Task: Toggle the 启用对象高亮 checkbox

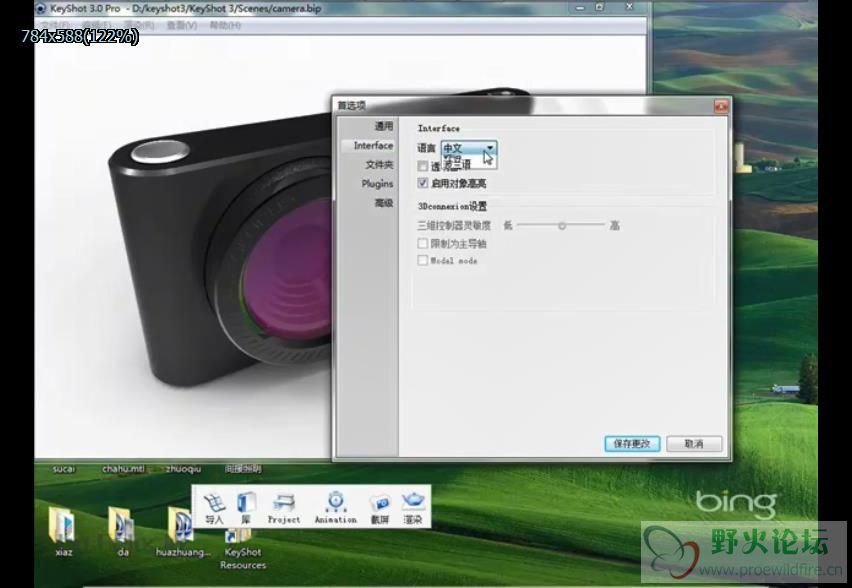Action: pyautogui.click(x=423, y=183)
